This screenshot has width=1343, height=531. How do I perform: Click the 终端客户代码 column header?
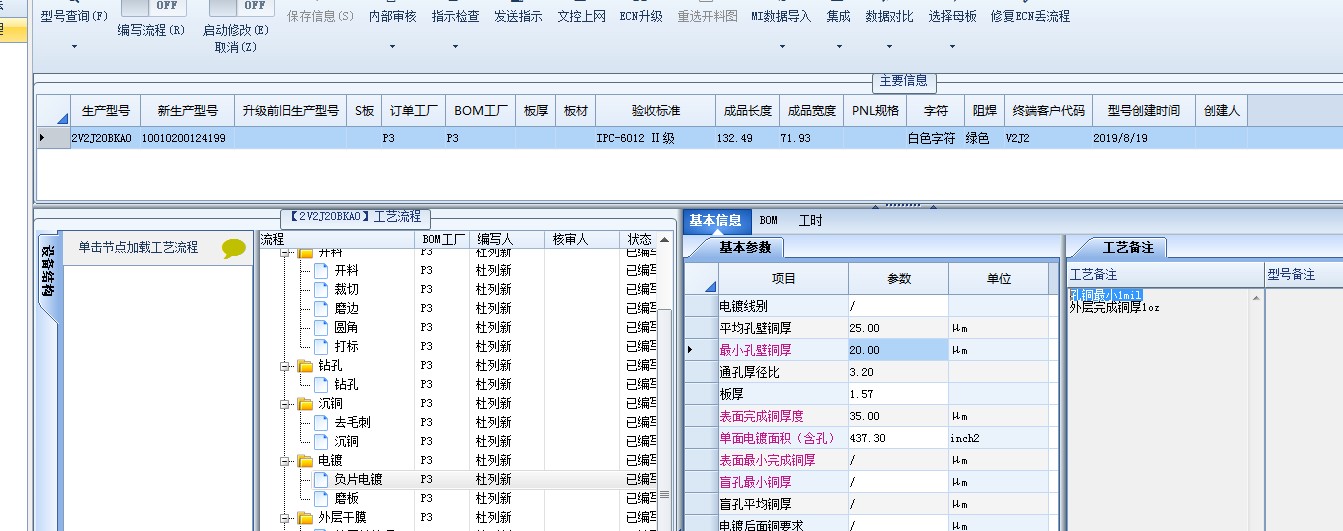point(1047,111)
